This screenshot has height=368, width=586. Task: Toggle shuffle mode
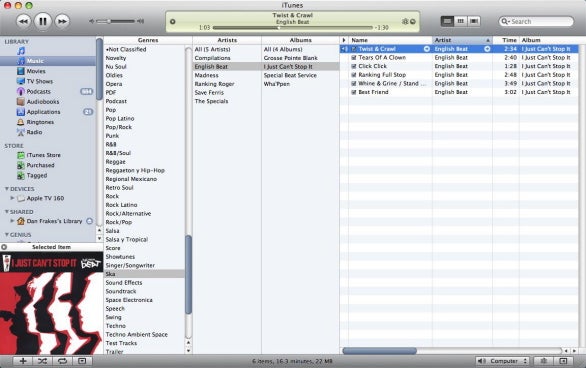pos(43,361)
